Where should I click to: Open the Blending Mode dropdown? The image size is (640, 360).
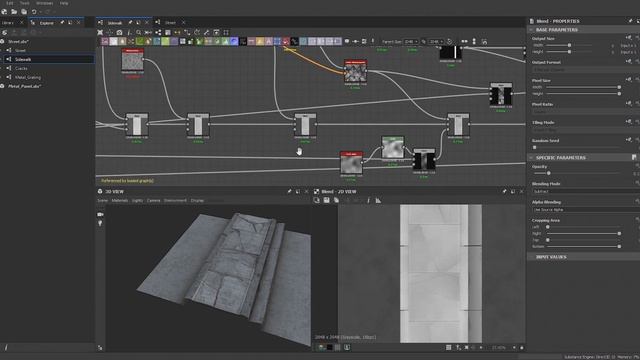coord(585,191)
